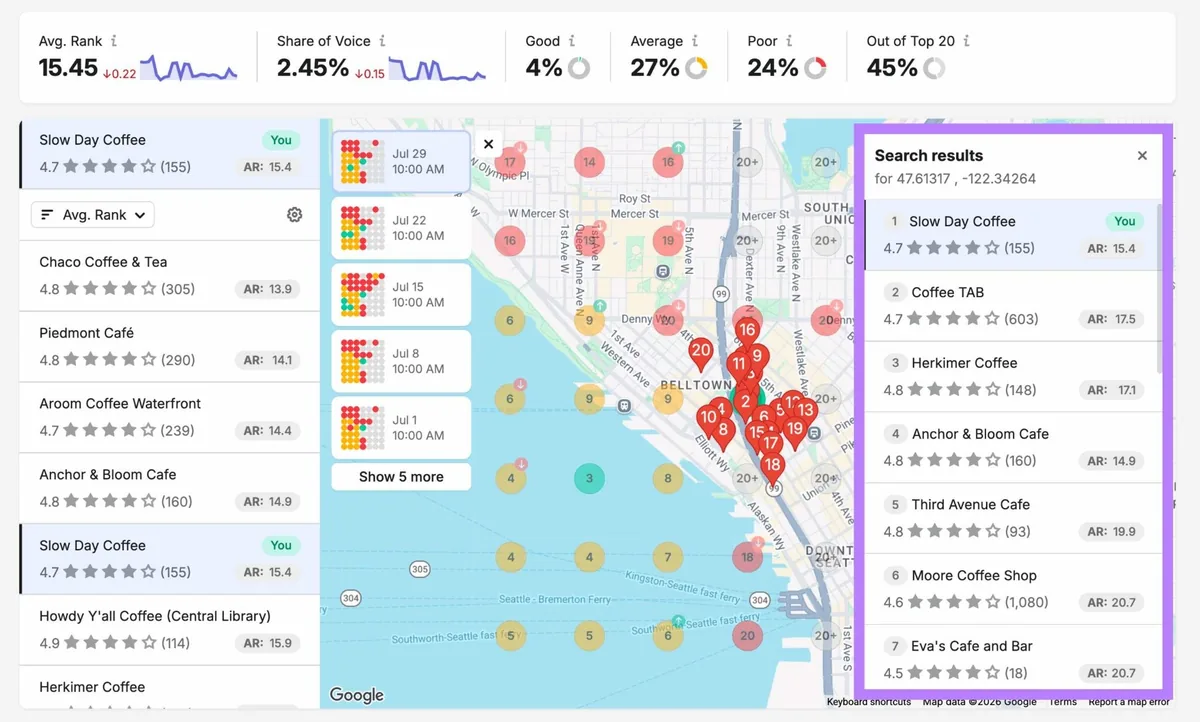1200x722 pixels.
Task: Open the Google logo on the map
Action: click(x=357, y=695)
